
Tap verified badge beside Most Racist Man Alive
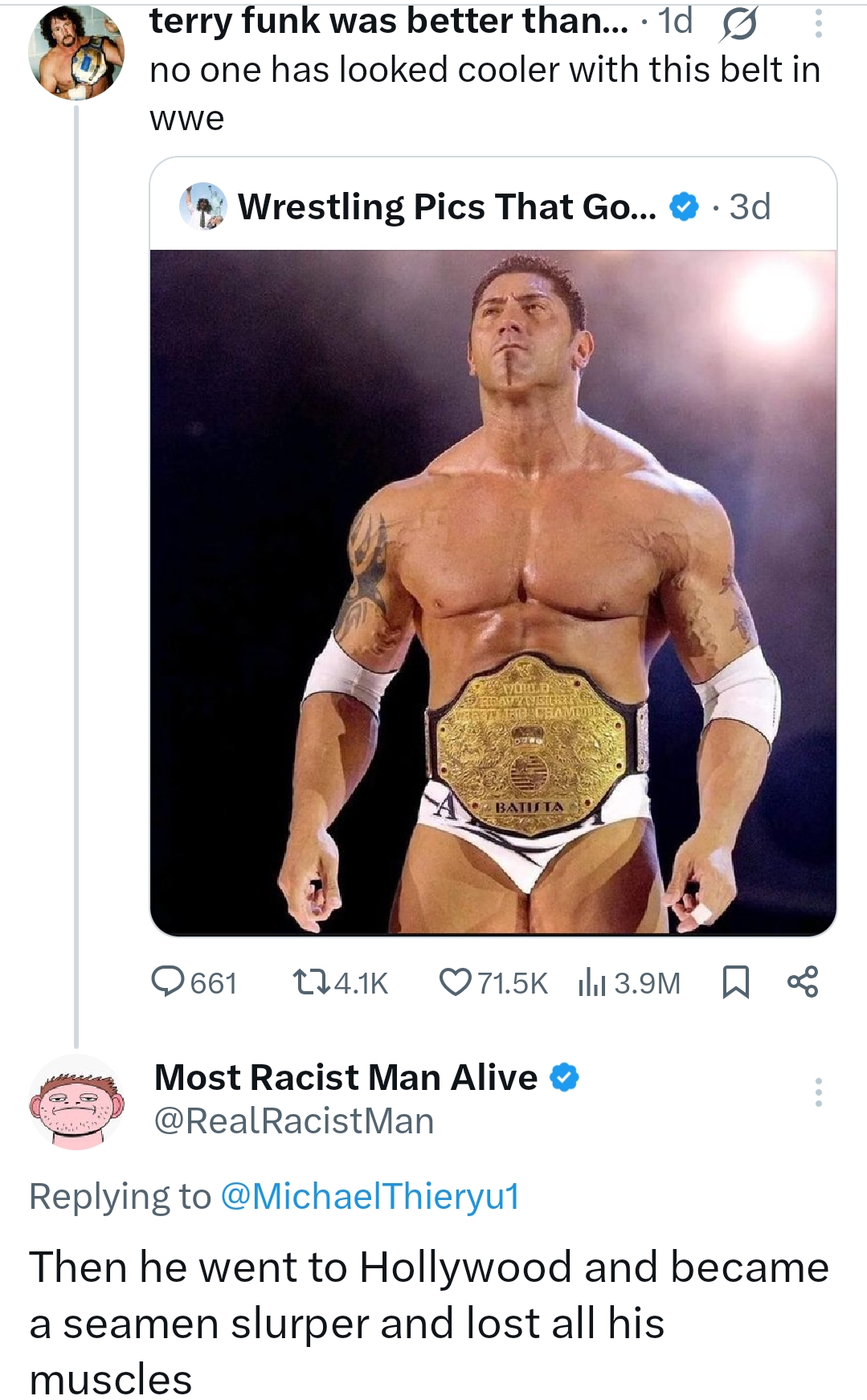click(x=564, y=1077)
